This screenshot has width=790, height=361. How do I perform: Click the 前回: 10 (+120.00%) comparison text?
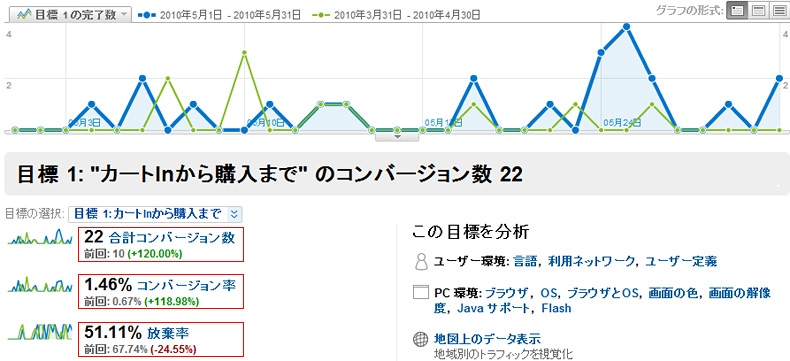pos(133,254)
